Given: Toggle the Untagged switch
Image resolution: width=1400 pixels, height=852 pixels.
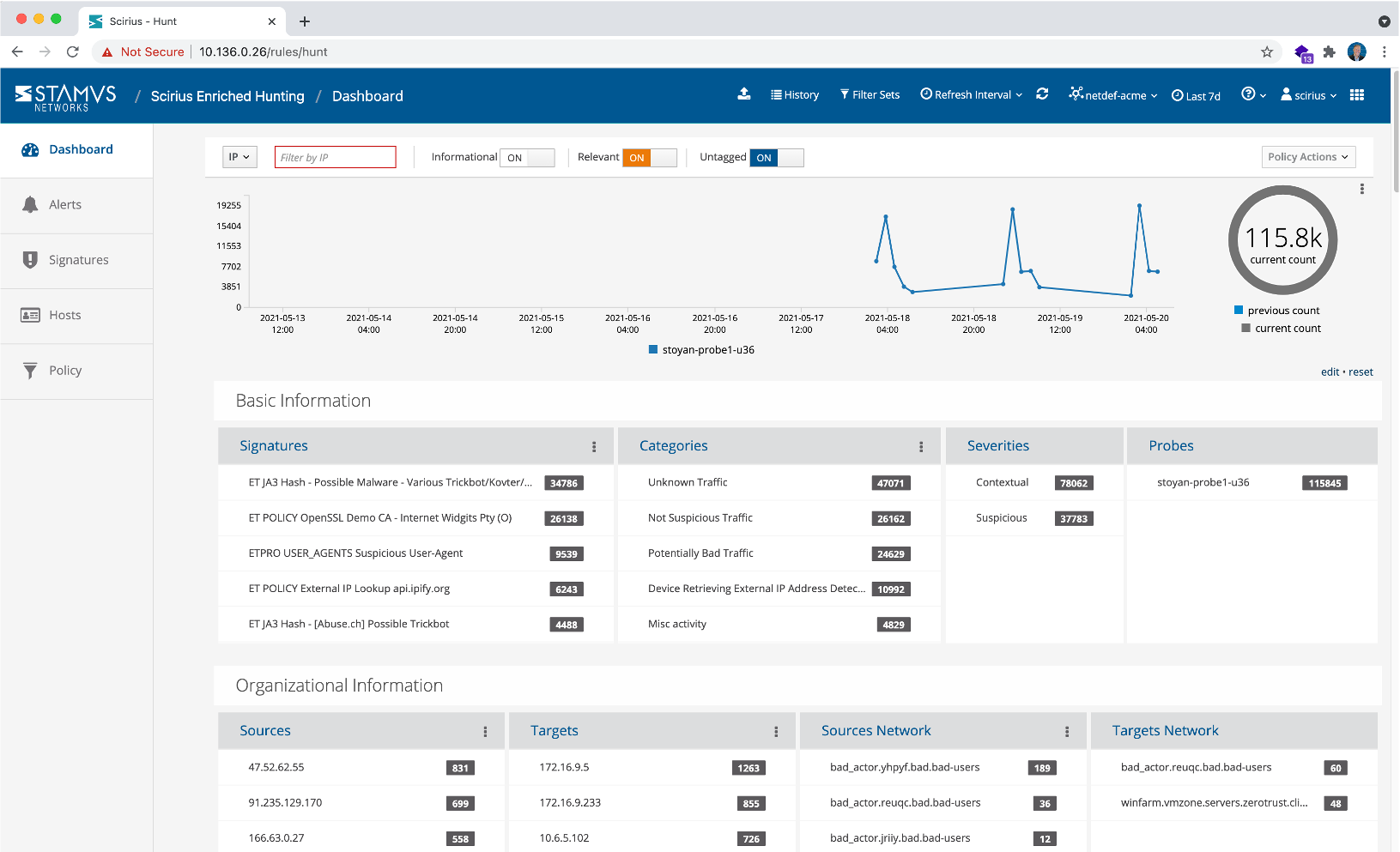Looking at the screenshot, I should (x=776, y=158).
